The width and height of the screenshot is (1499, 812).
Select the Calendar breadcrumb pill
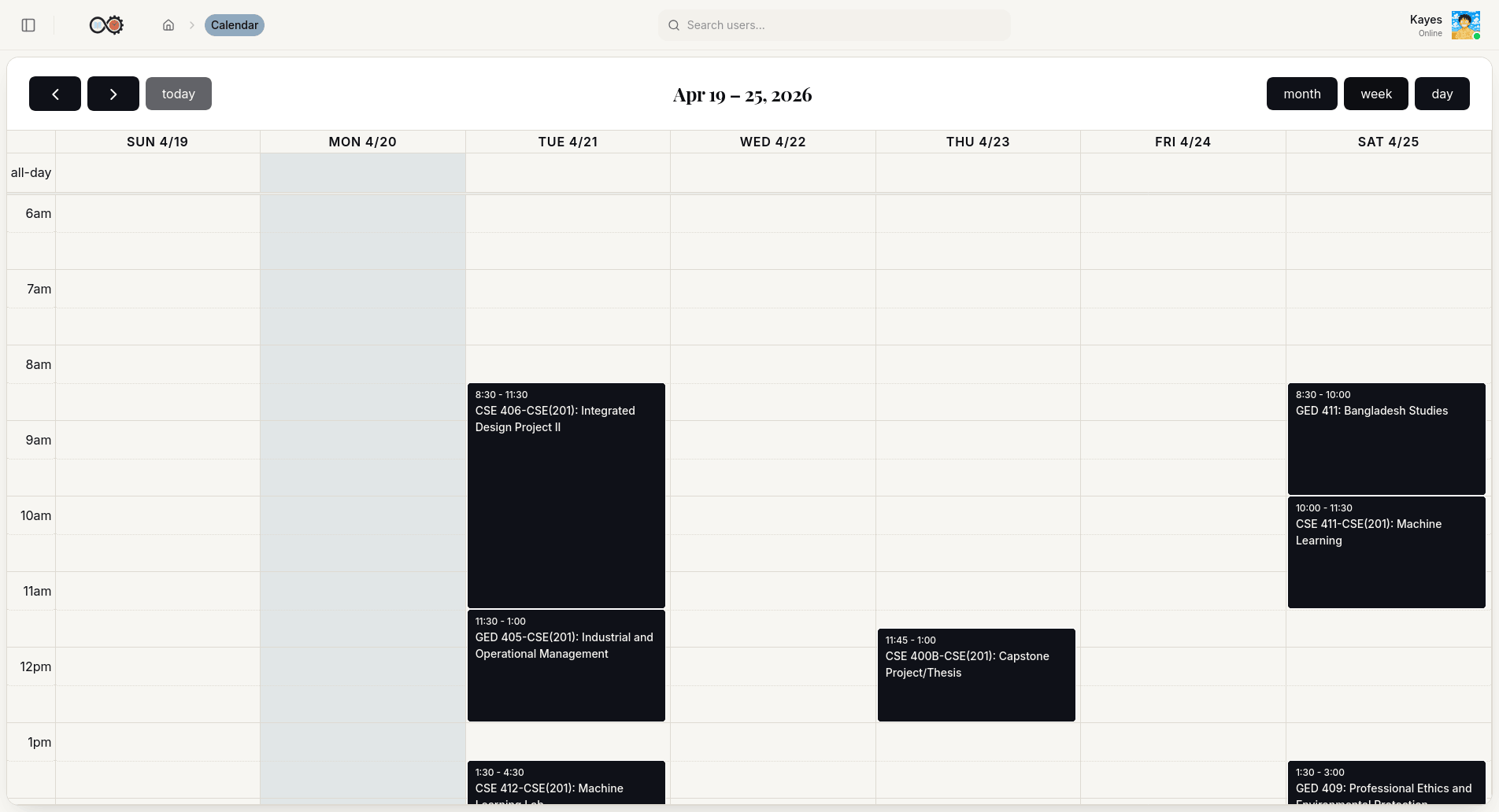tap(235, 25)
